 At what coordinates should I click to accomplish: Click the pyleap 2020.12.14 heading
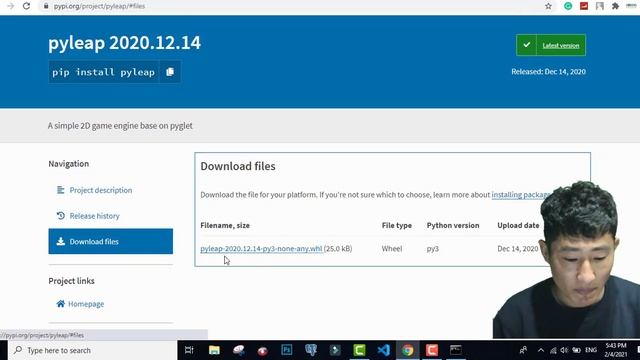124,43
